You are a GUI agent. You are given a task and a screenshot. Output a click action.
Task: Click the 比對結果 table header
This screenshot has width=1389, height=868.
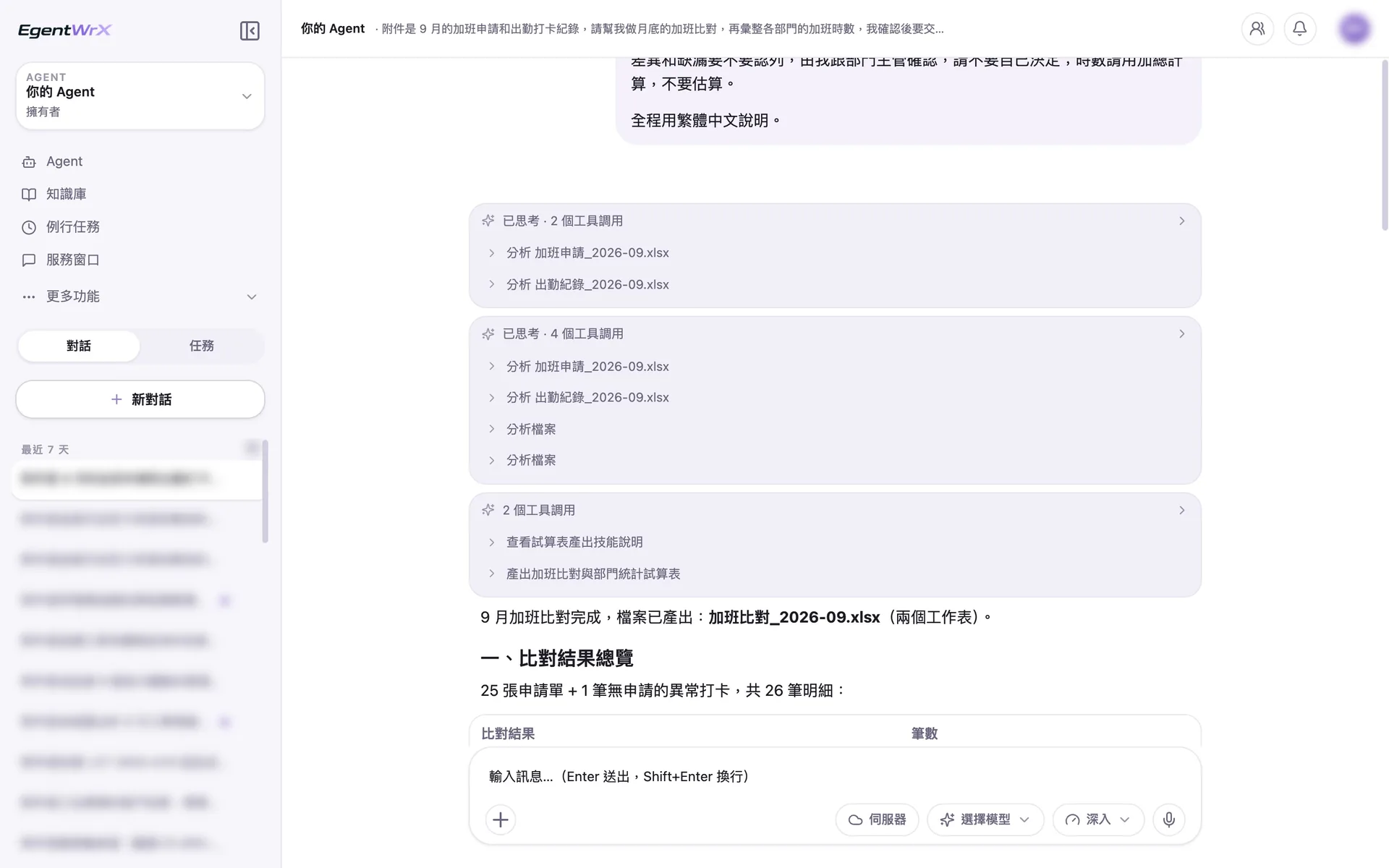click(508, 733)
